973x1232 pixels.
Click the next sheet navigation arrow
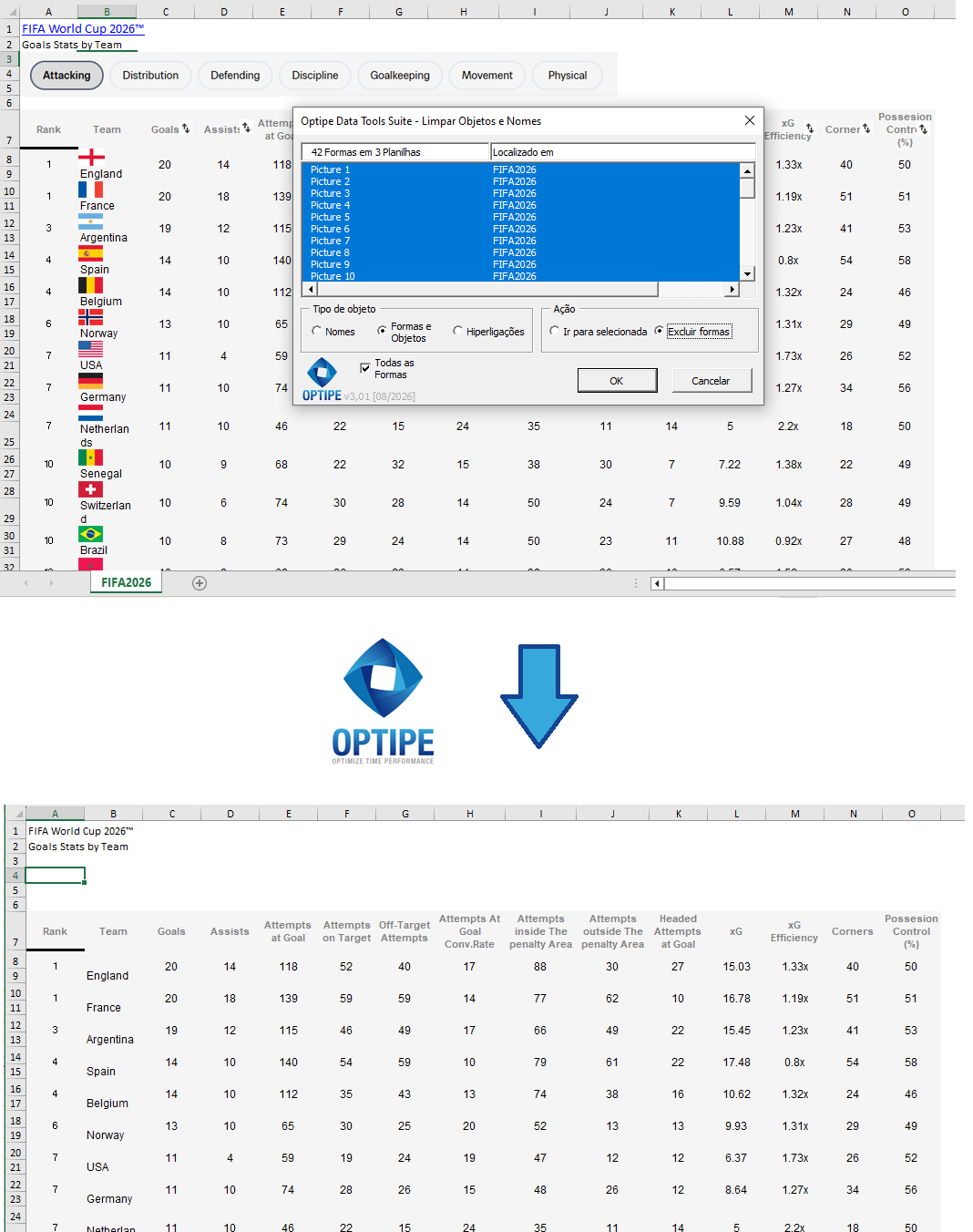point(51,583)
